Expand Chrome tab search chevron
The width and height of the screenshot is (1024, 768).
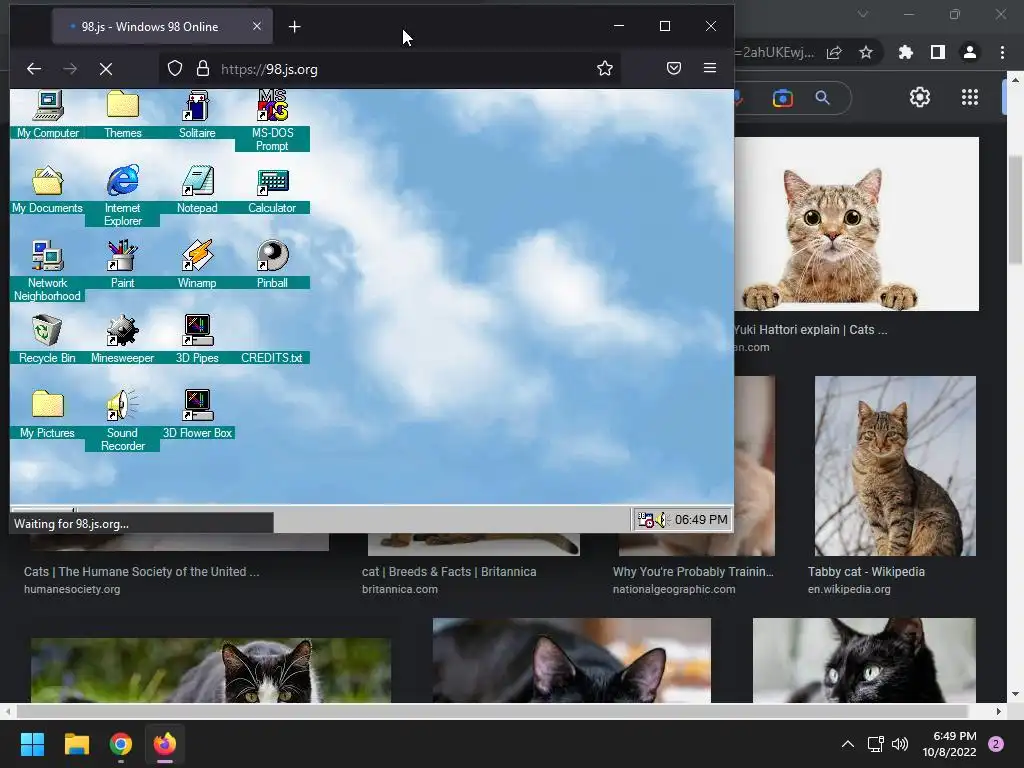point(863,14)
